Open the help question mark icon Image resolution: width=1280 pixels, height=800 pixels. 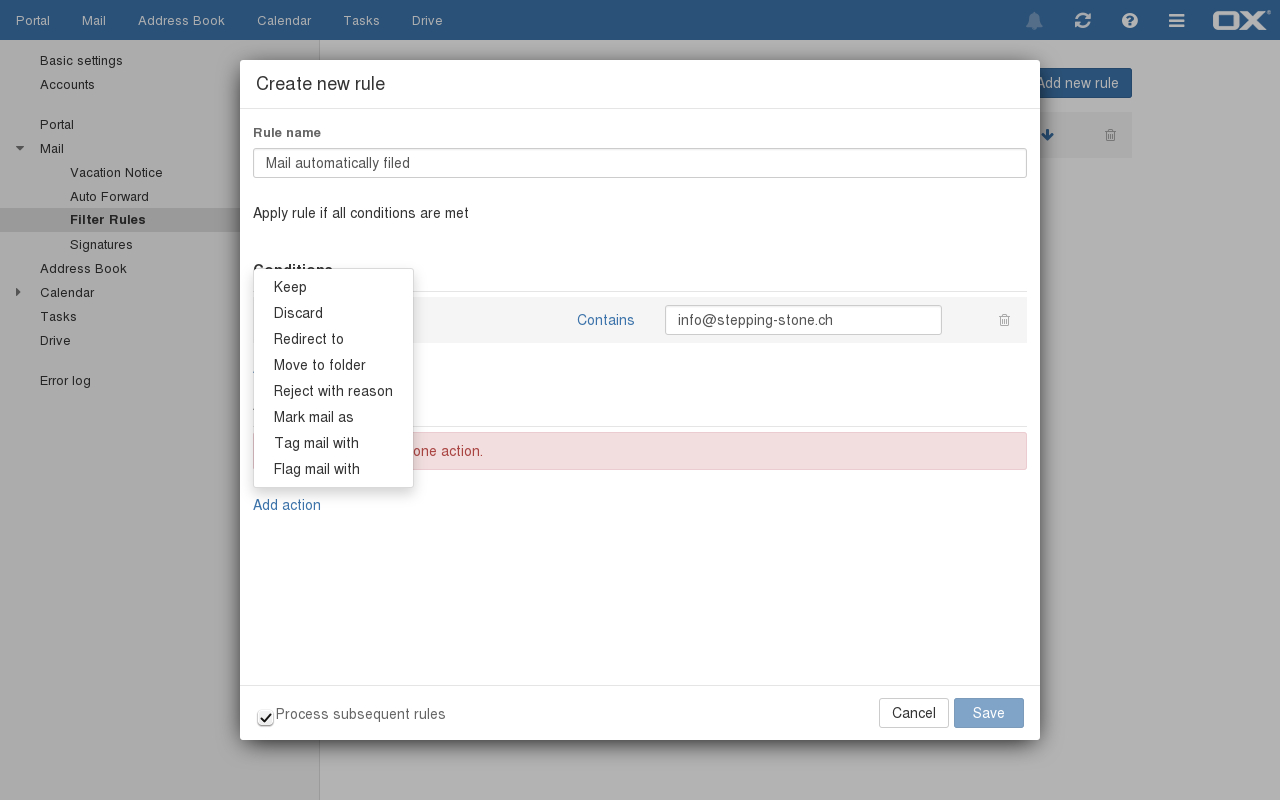pos(1130,21)
